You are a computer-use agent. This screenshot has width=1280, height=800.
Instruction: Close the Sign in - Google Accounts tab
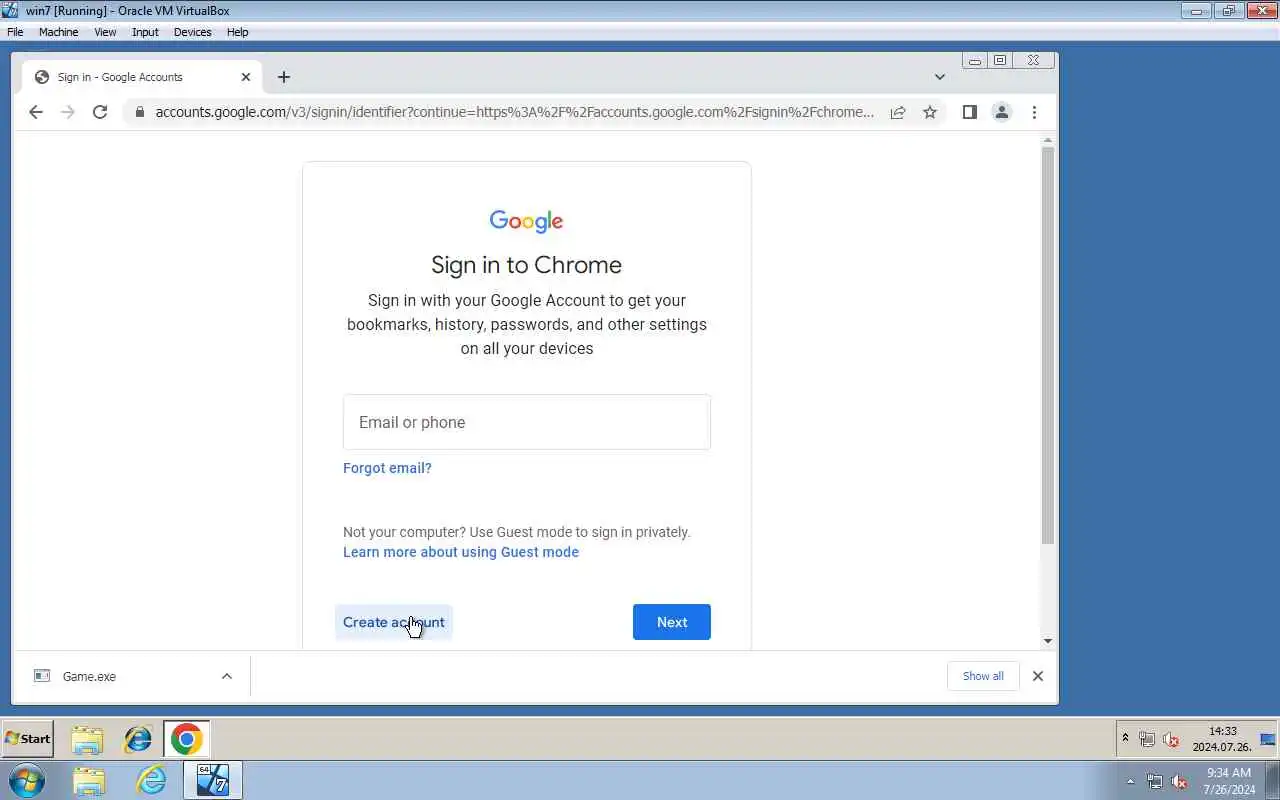tap(246, 77)
